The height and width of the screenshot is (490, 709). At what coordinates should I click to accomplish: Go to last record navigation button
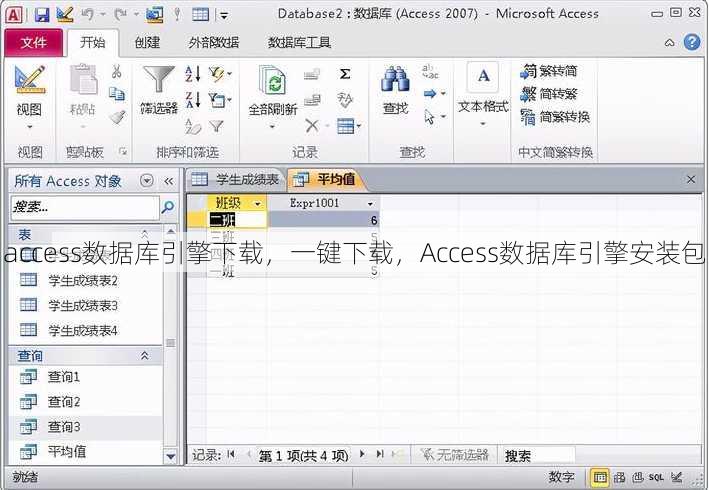click(x=380, y=454)
